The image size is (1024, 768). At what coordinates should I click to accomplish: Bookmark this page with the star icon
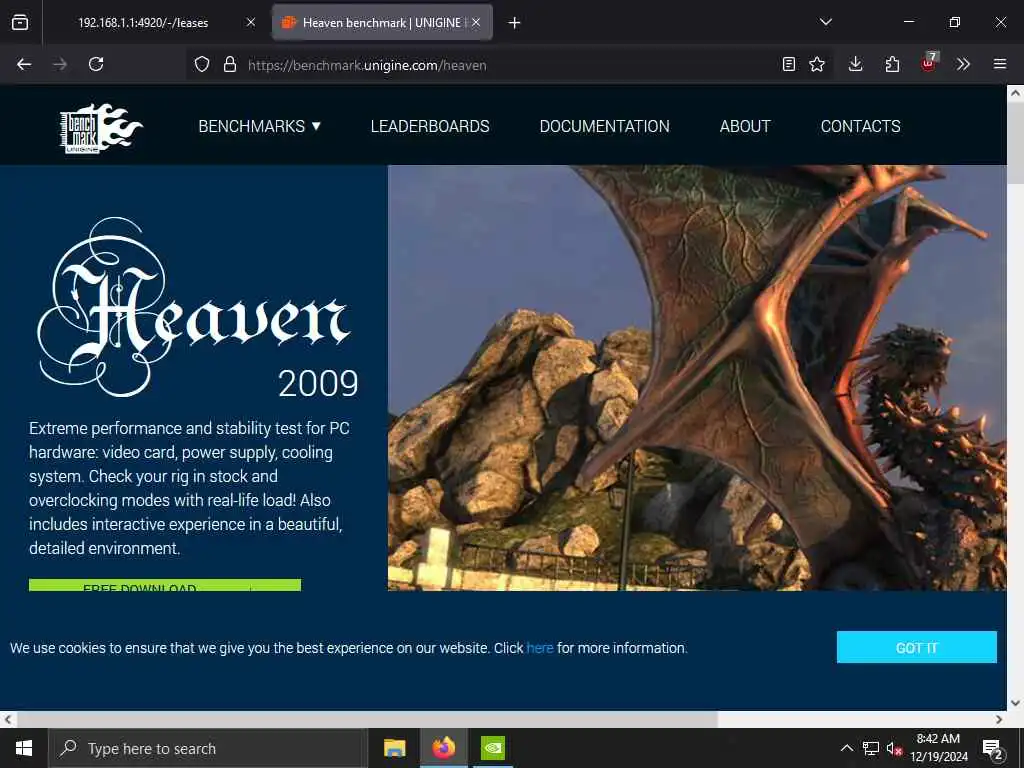pyautogui.click(x=817, y=64)
